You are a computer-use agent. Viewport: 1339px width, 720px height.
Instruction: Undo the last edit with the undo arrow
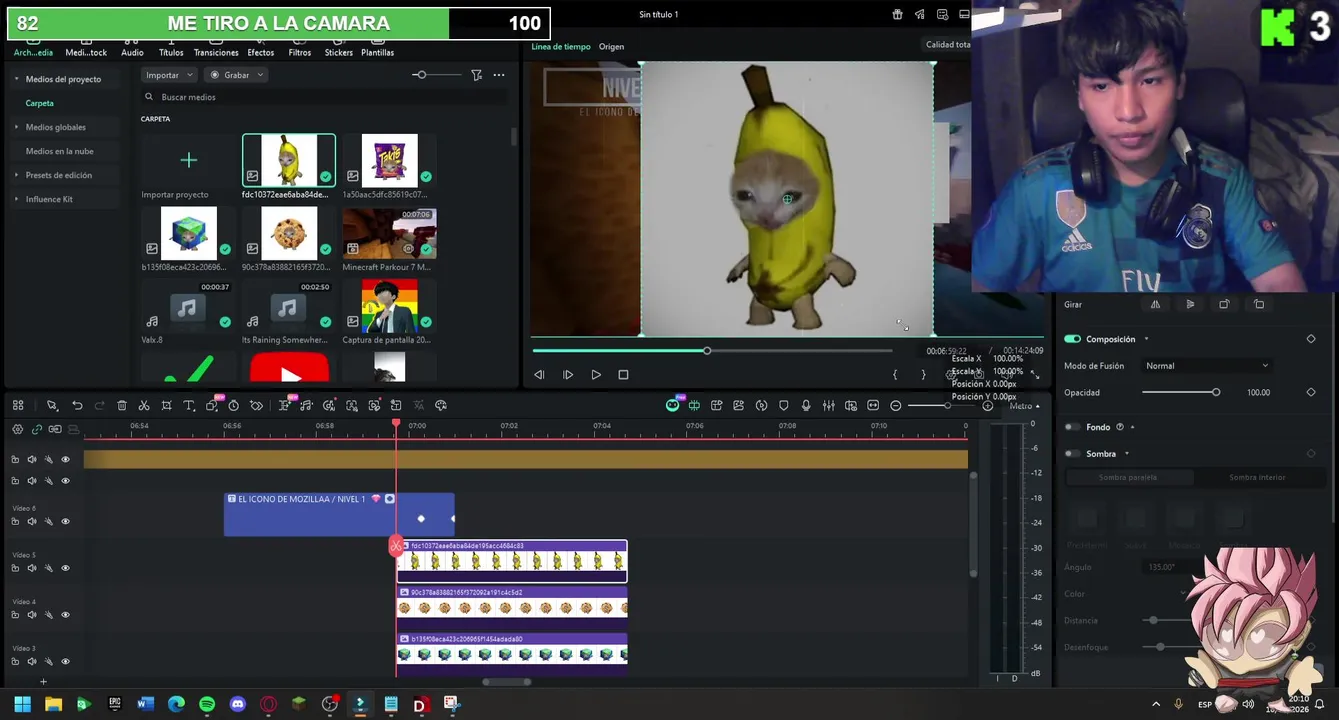coord(77,405)
